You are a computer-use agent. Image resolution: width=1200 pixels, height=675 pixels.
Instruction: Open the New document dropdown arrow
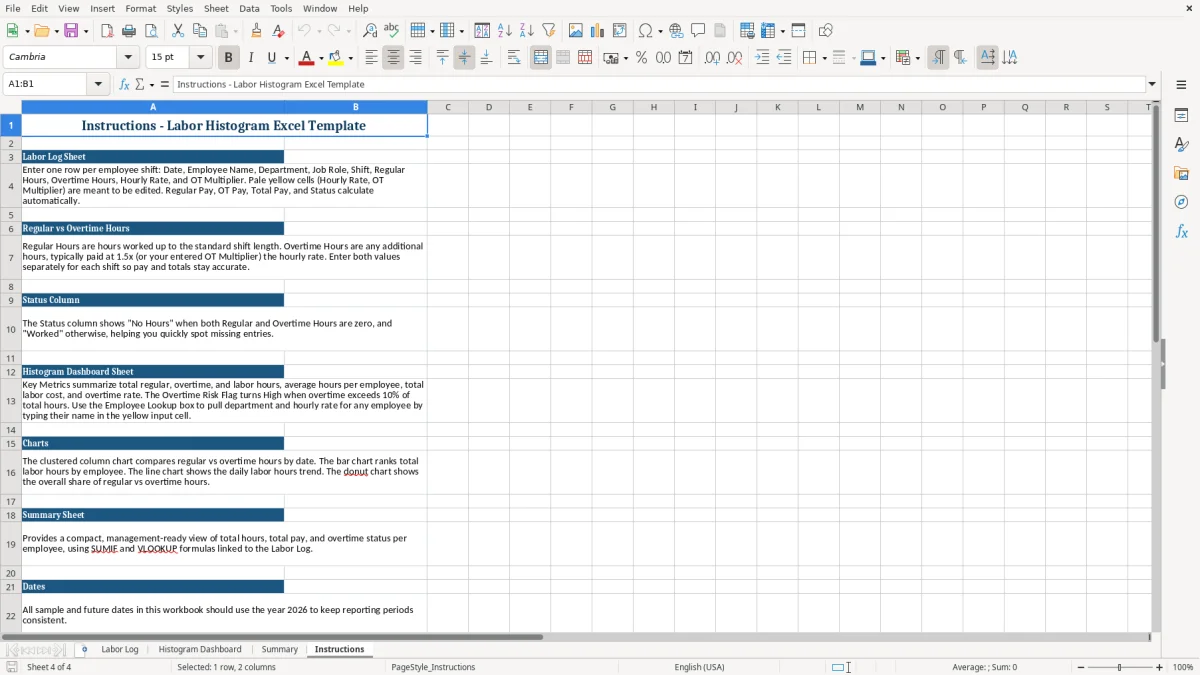pos(25,31)
